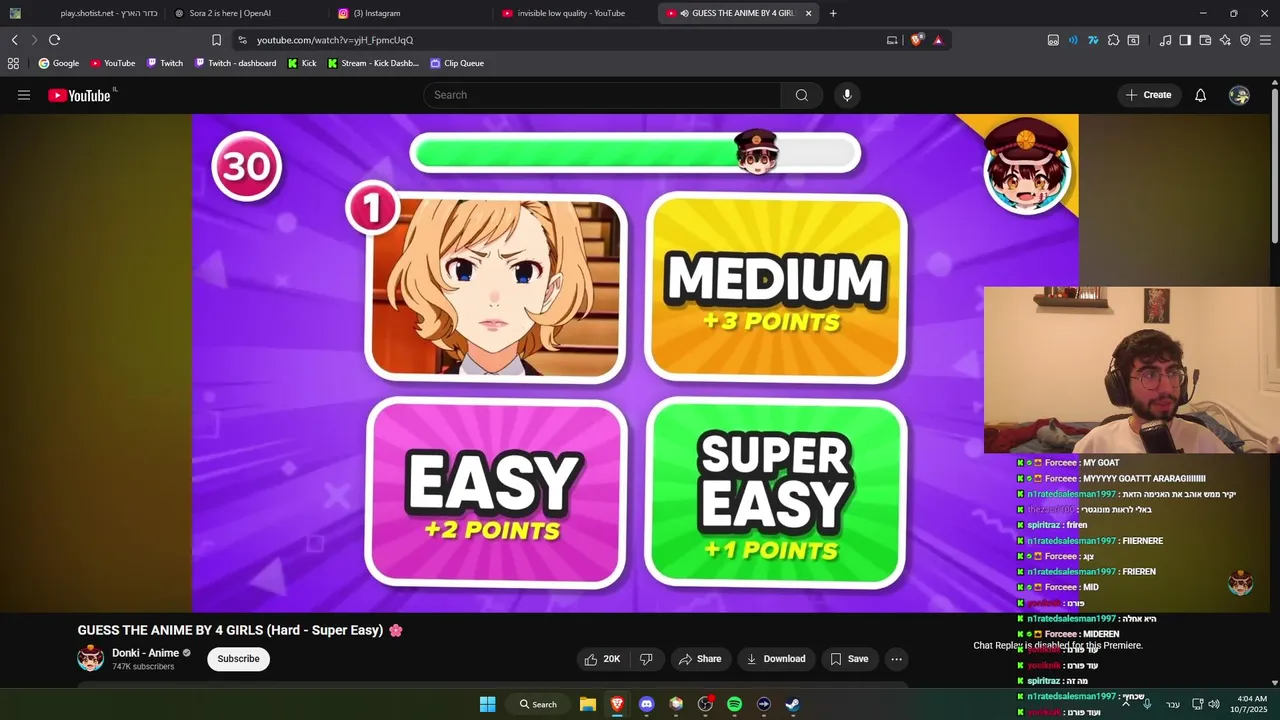Close the GUESS THE ANIME tab
The height and width of the screenshot is (720, 1280).
click(808, 13)
